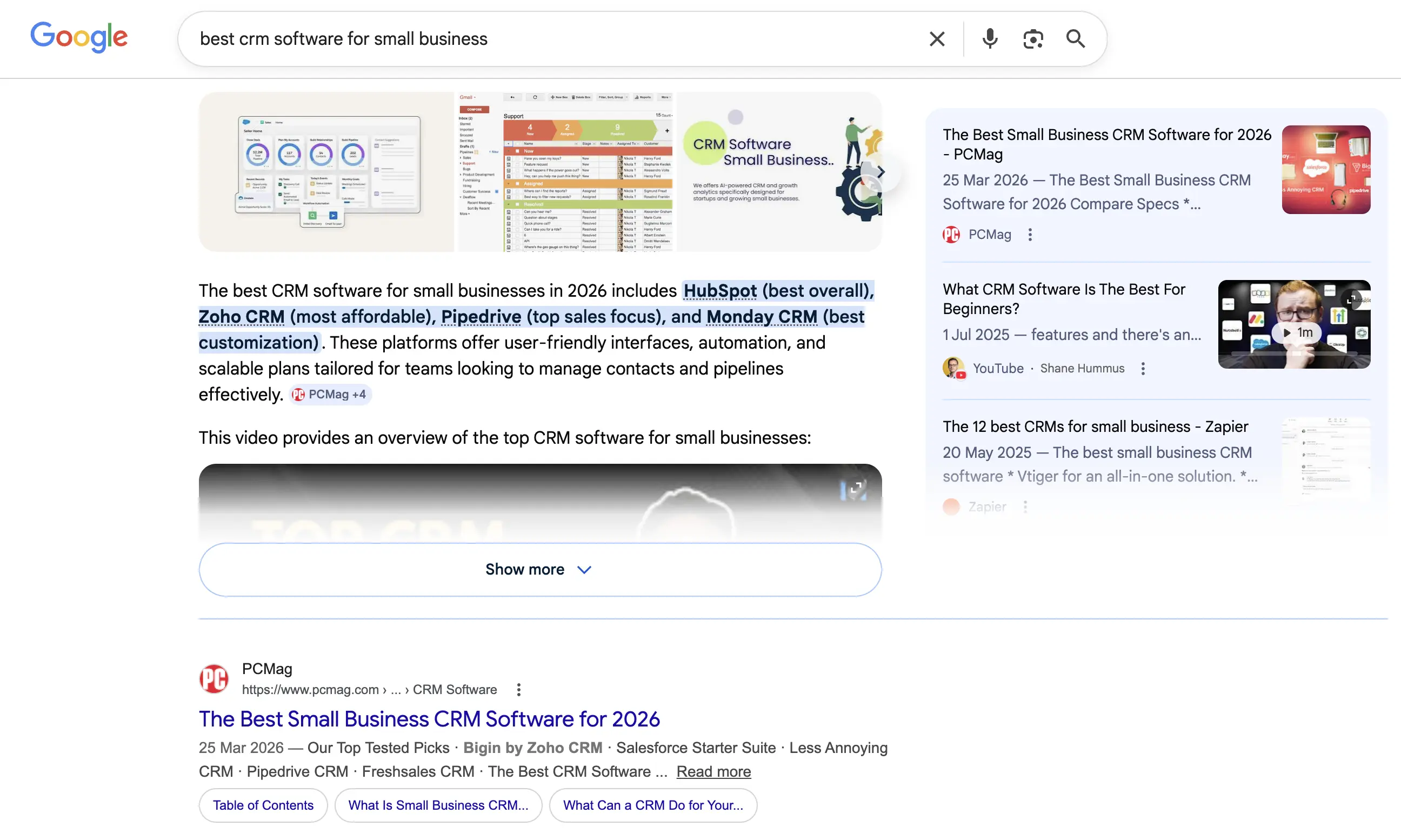
Task: Play the Shane Hummus 1m video thumbnail
Action: pyautogui.click(x=1294, y=324)
